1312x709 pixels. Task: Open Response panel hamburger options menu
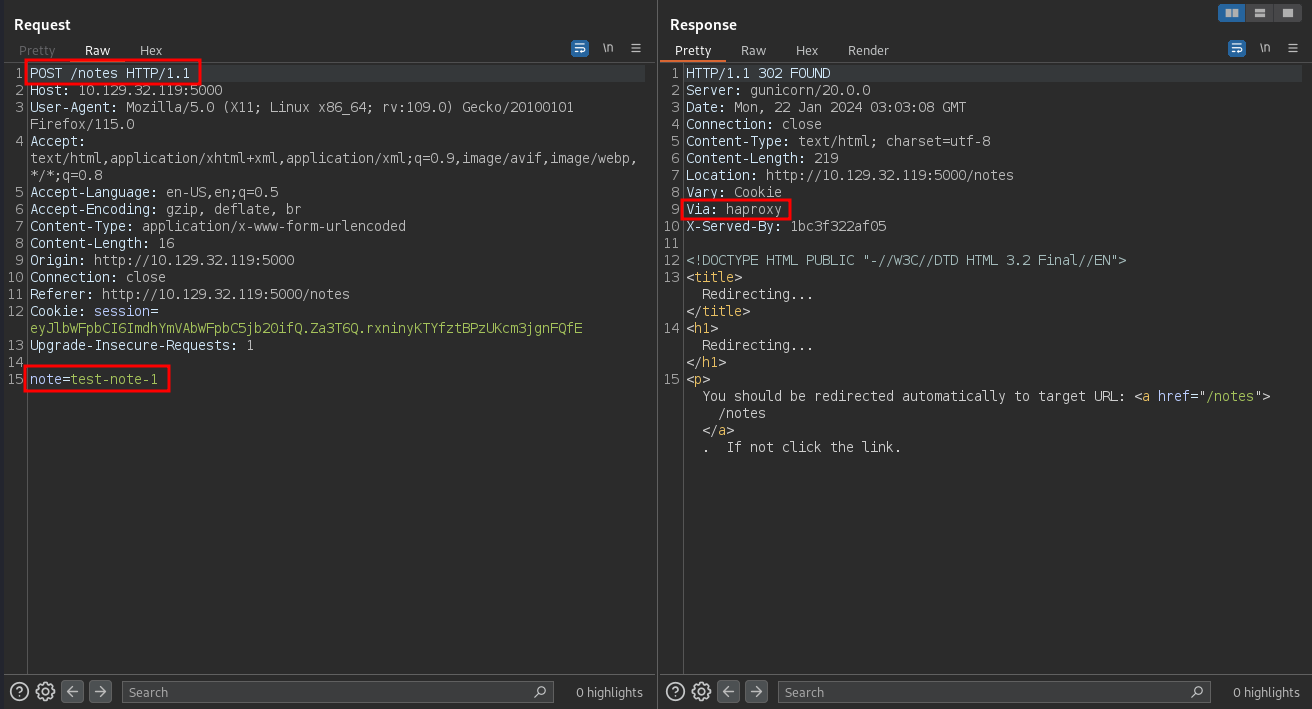(x=1293, y=48)
